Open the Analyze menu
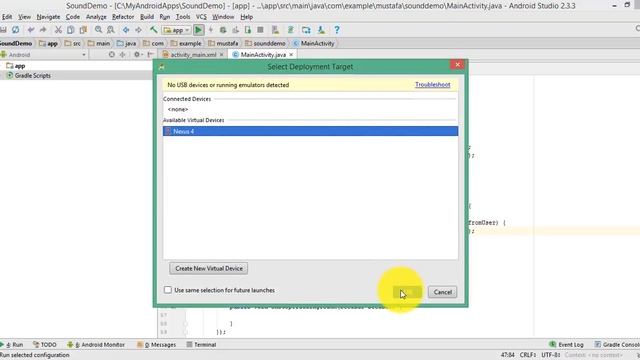Viewport: 640px width, 360px height. [96, 17]
